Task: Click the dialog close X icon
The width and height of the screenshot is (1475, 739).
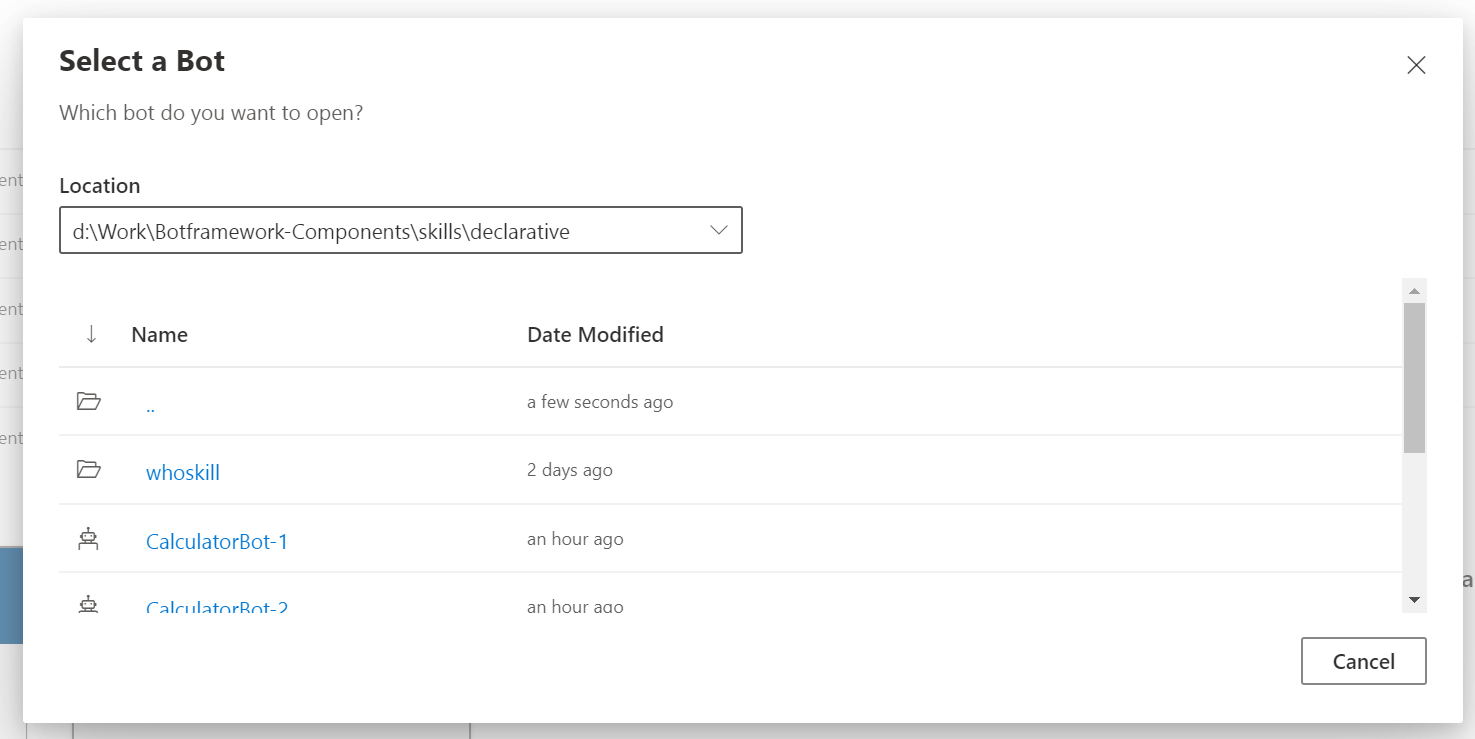Action: [x=1416, y=64]
